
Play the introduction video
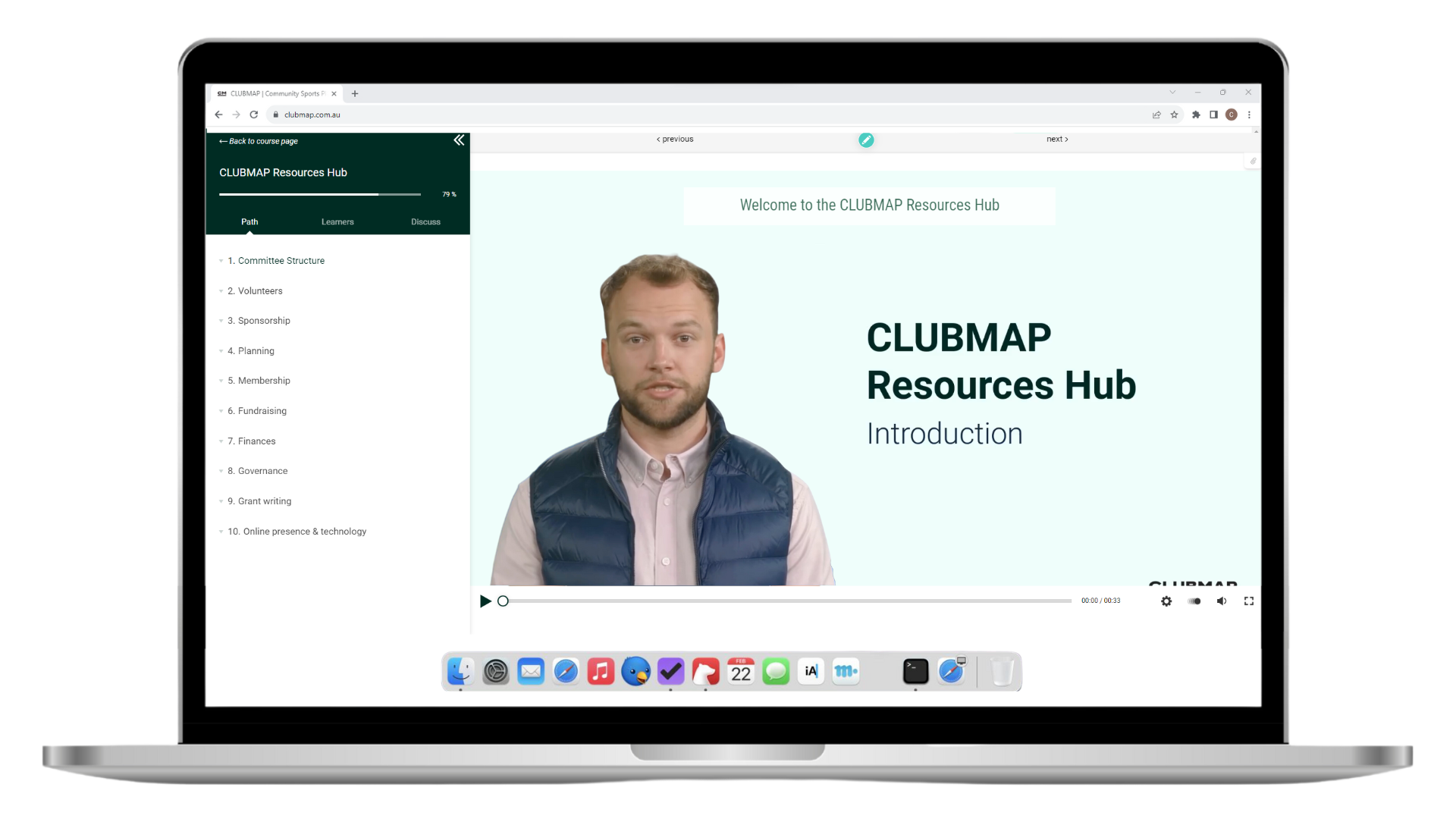[x=485, y=601]
